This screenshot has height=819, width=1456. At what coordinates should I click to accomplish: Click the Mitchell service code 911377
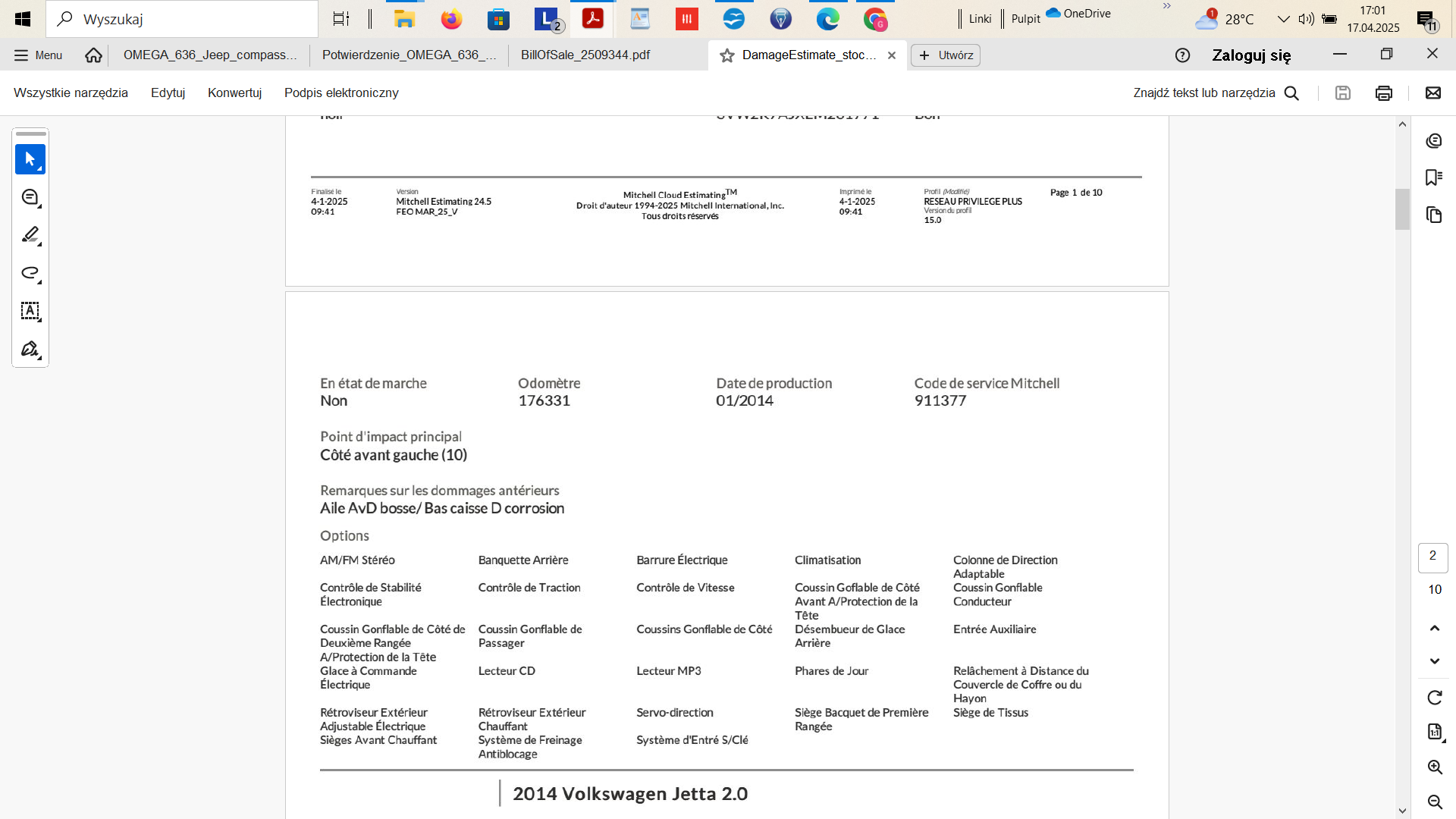tap(940, 401)
